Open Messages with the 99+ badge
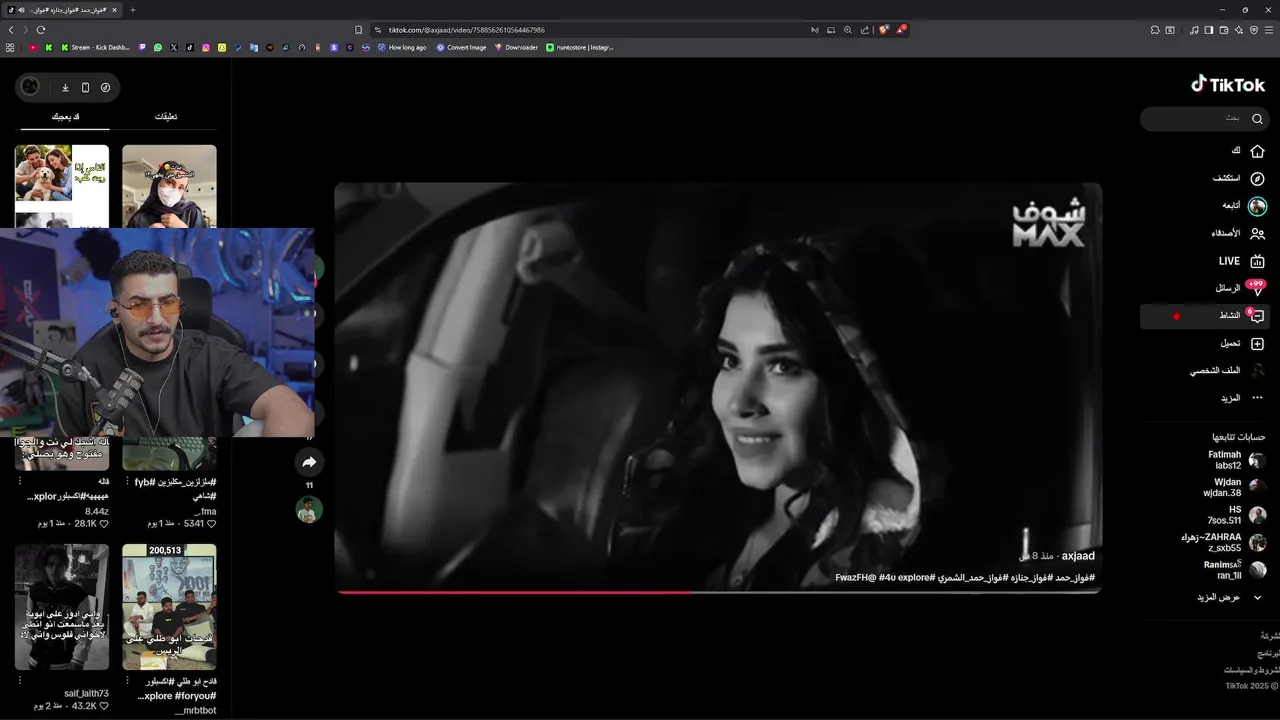Viewport: 1280px width, 720px height. pos(1257,288)
